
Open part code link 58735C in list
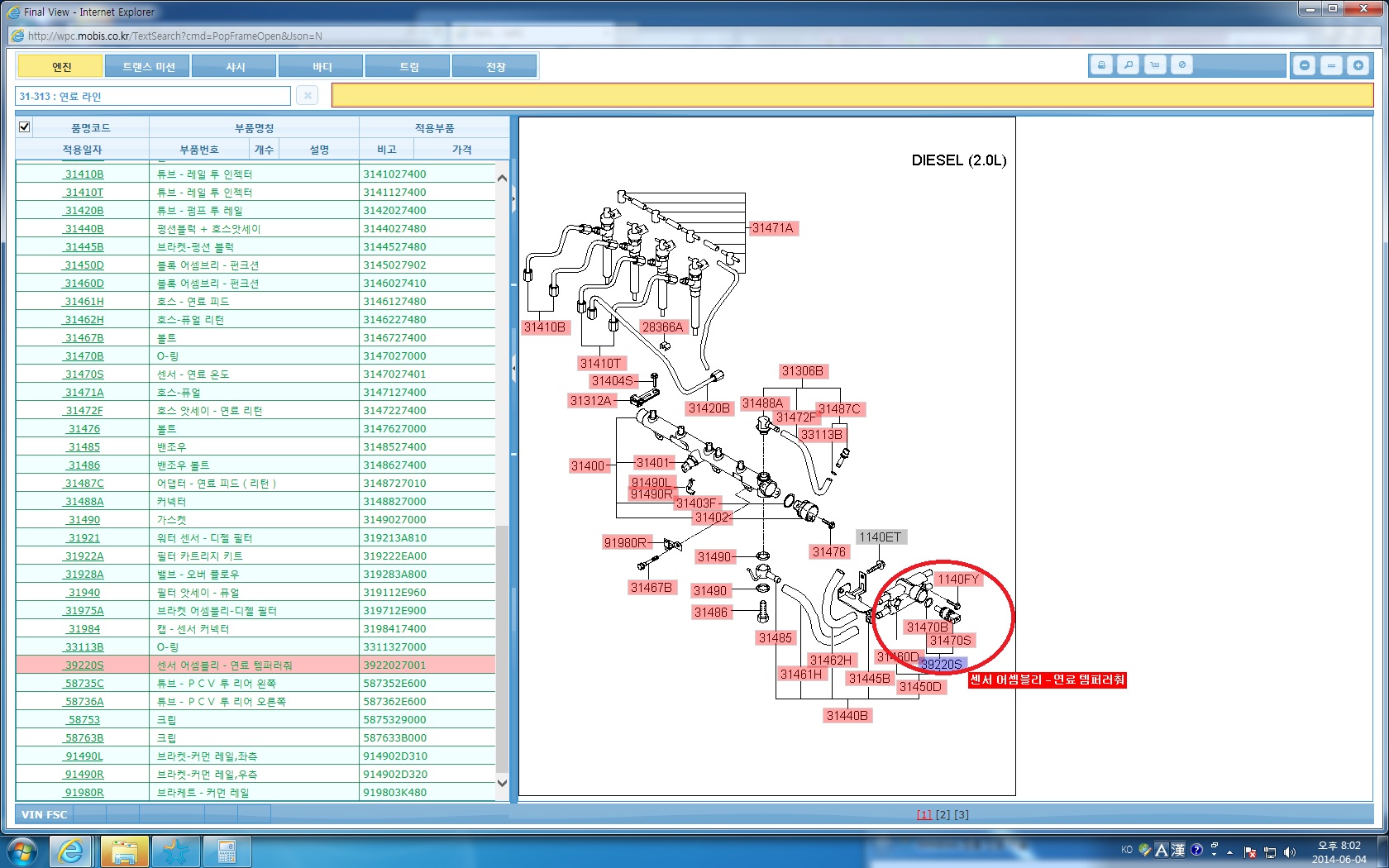coord(84,683)
